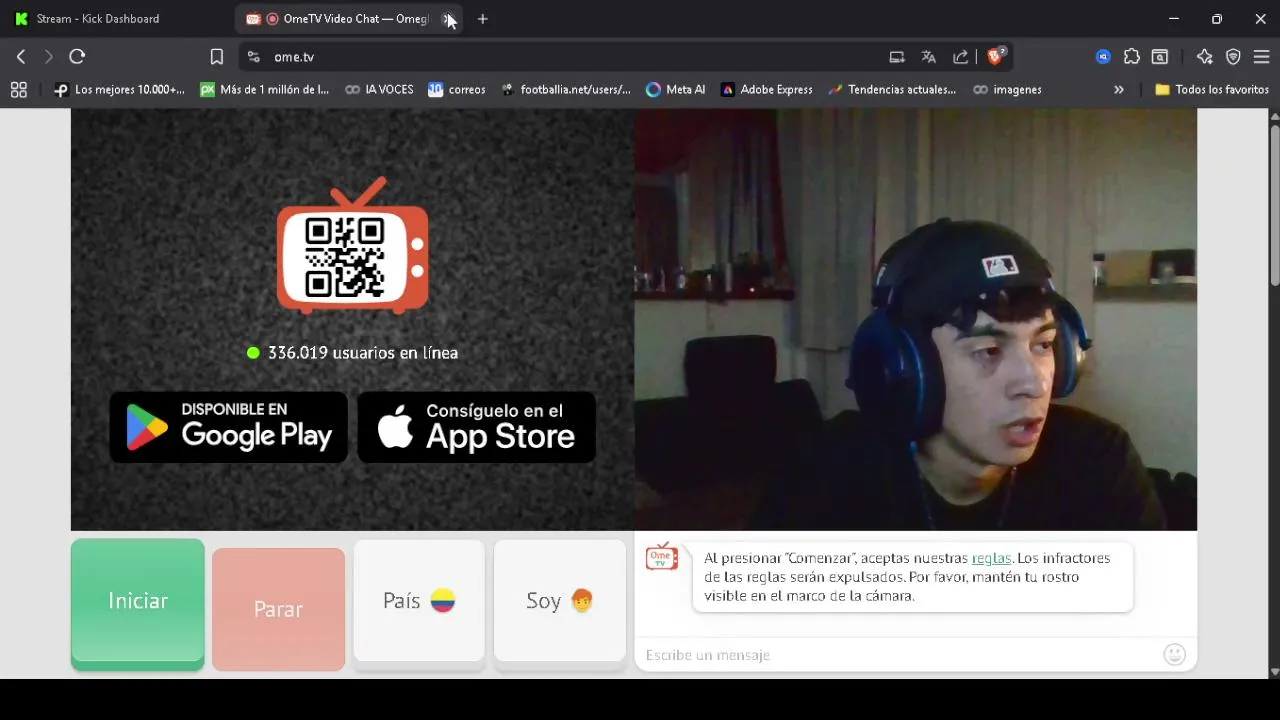The width and height of the screenshot is (1280, 720).
Task: Open the Meta AI bookmark
Action: (x=676, y=90)
